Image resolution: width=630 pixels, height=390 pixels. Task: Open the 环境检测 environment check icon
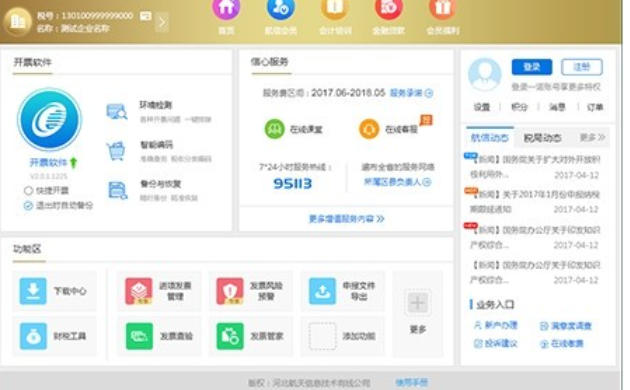pos(117,111)
